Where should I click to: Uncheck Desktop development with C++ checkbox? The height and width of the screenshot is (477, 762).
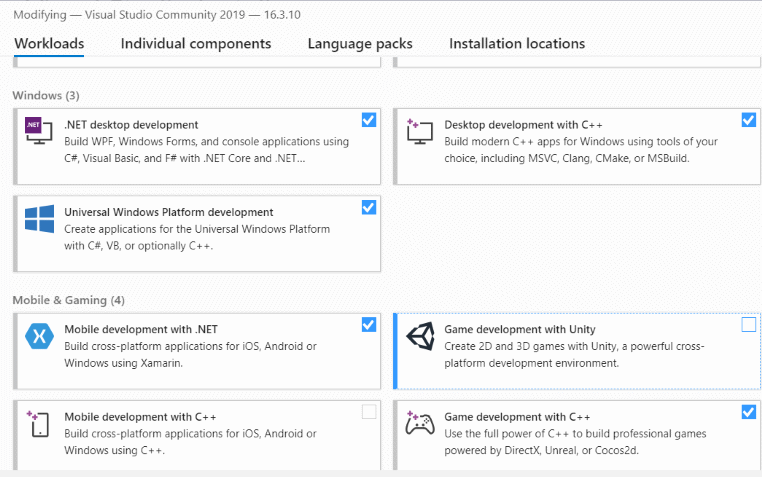point(748,120)
